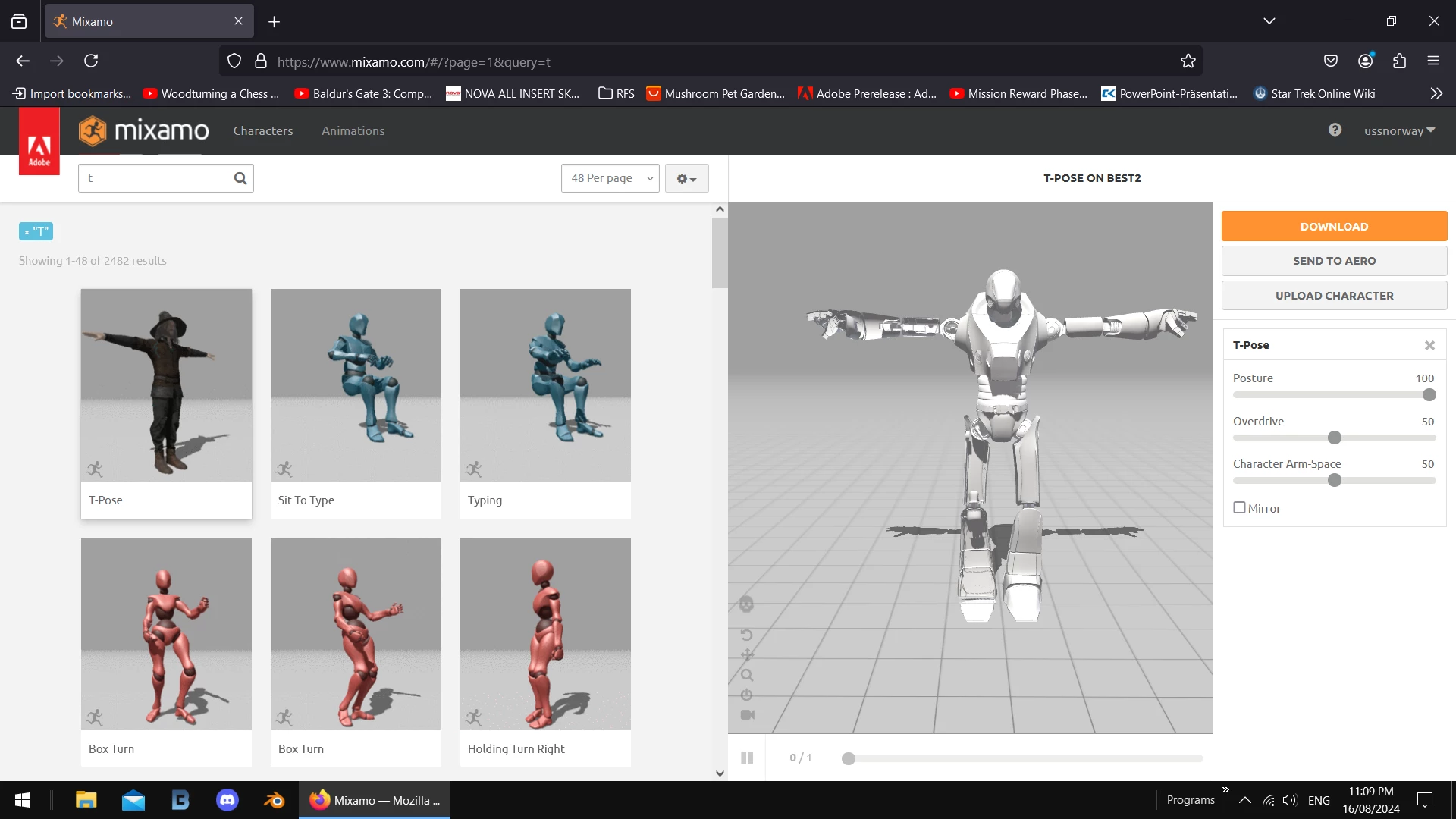Switch to the Characters tab
This screenshot has height=819, width=1456.
(262, 130)
